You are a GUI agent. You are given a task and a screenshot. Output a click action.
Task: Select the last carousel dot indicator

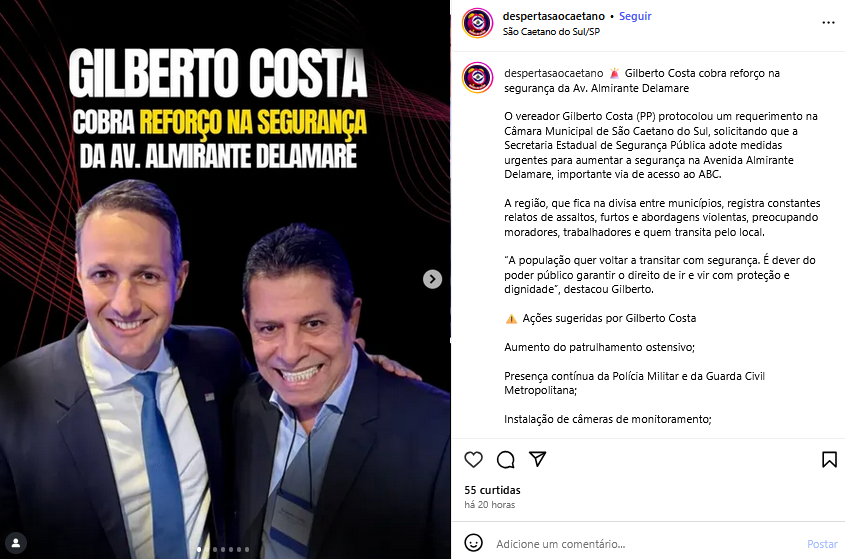(x=247, y=549)
